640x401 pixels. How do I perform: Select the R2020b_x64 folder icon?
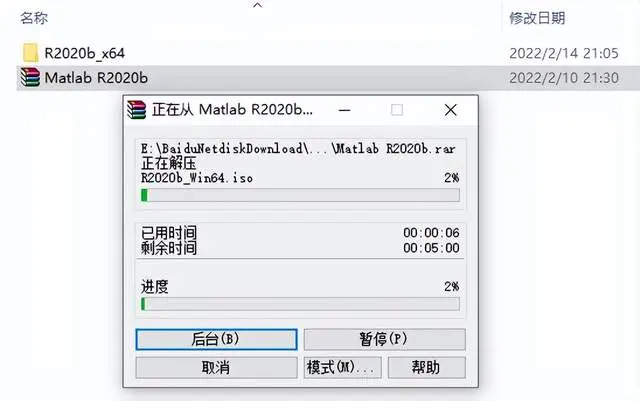point(30,53)
